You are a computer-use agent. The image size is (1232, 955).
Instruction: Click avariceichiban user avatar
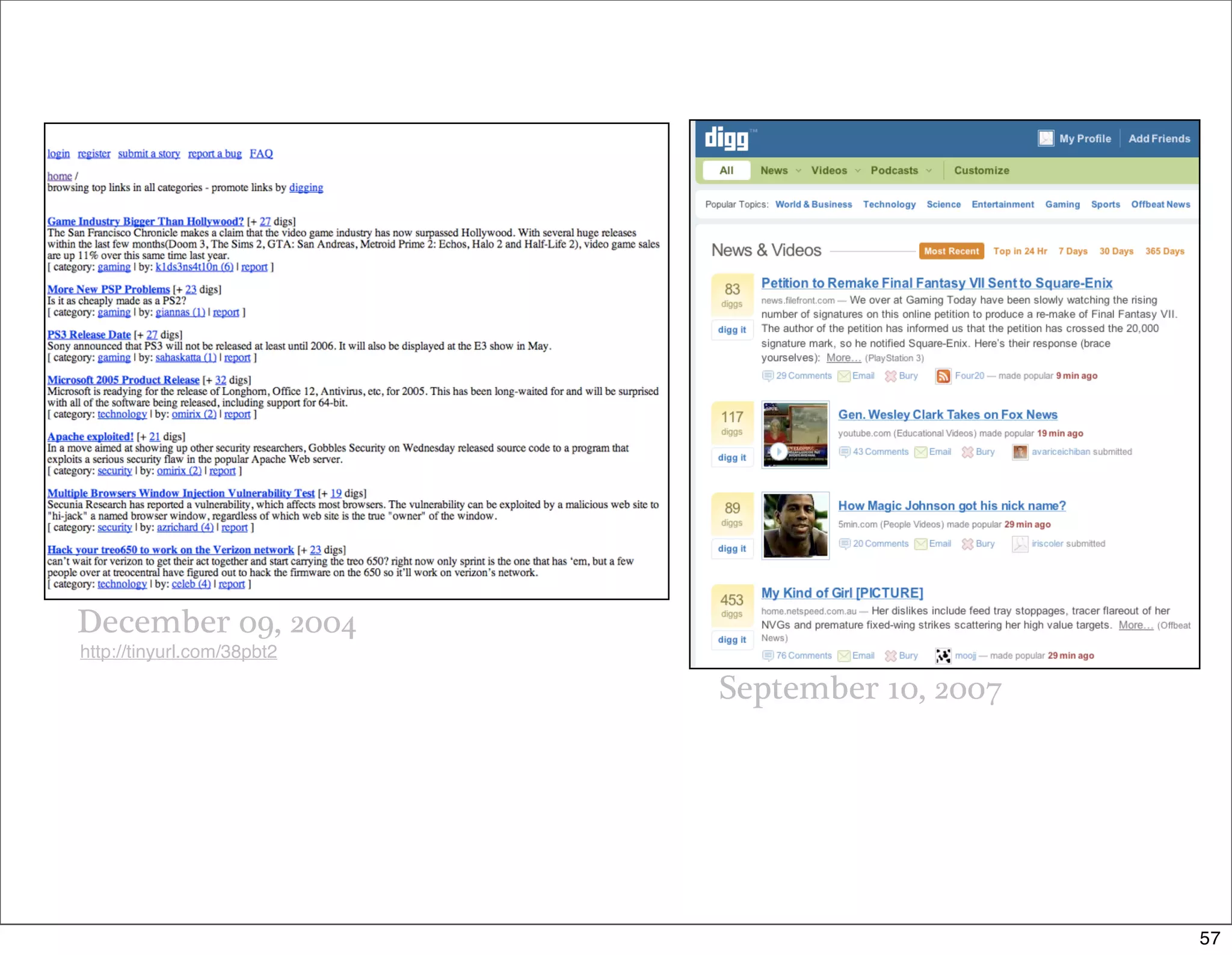point(1020,452)
